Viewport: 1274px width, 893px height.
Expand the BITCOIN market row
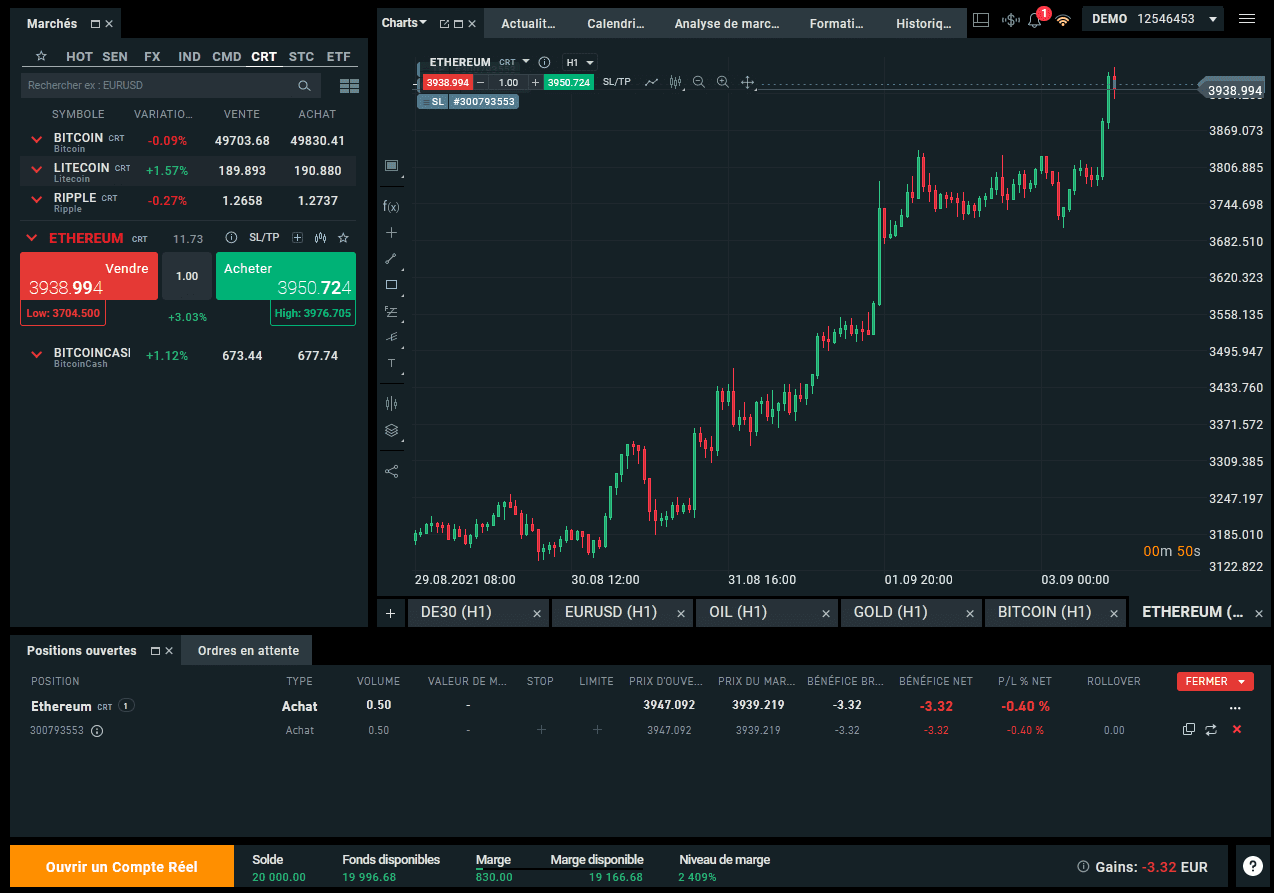(x=37, y=141)
